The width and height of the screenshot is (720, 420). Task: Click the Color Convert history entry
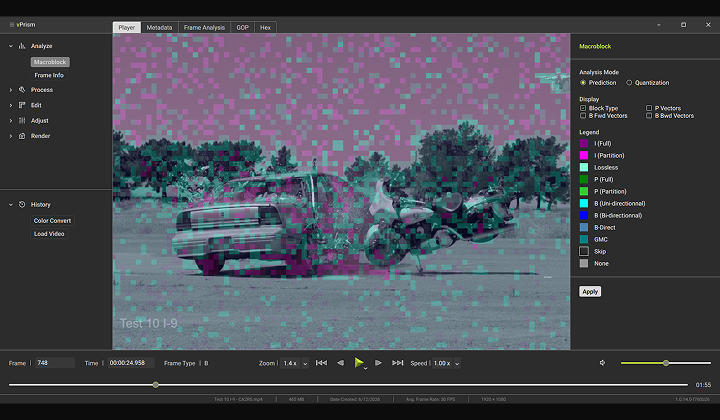click(52, 221)
